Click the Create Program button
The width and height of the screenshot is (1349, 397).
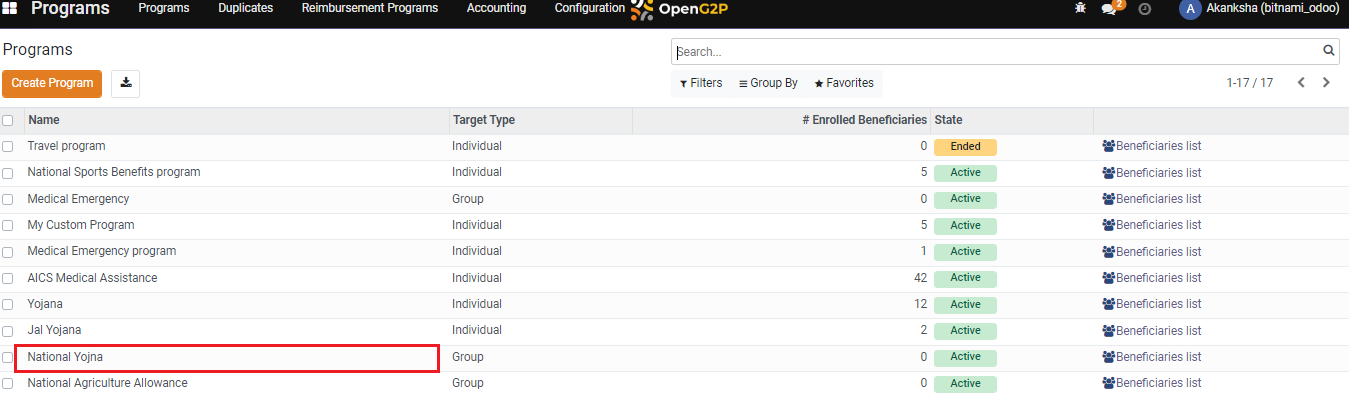tap(52, 83)
